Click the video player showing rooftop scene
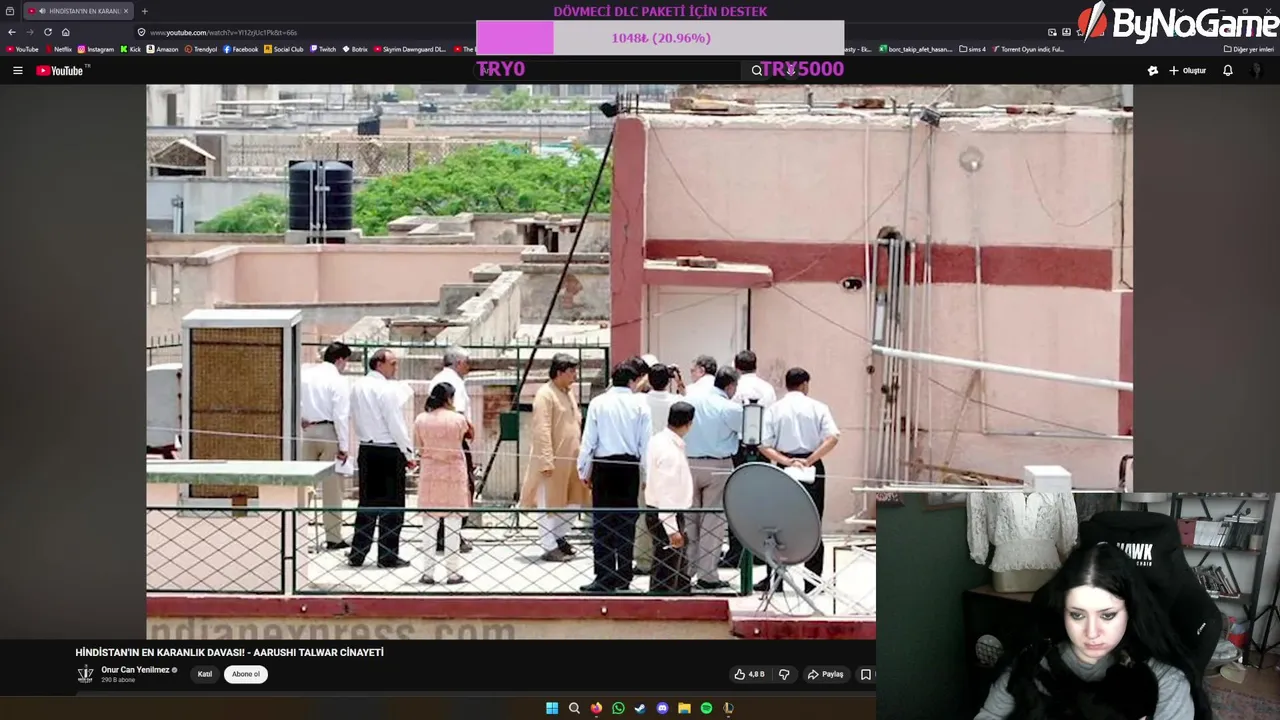 click(640, 362)
